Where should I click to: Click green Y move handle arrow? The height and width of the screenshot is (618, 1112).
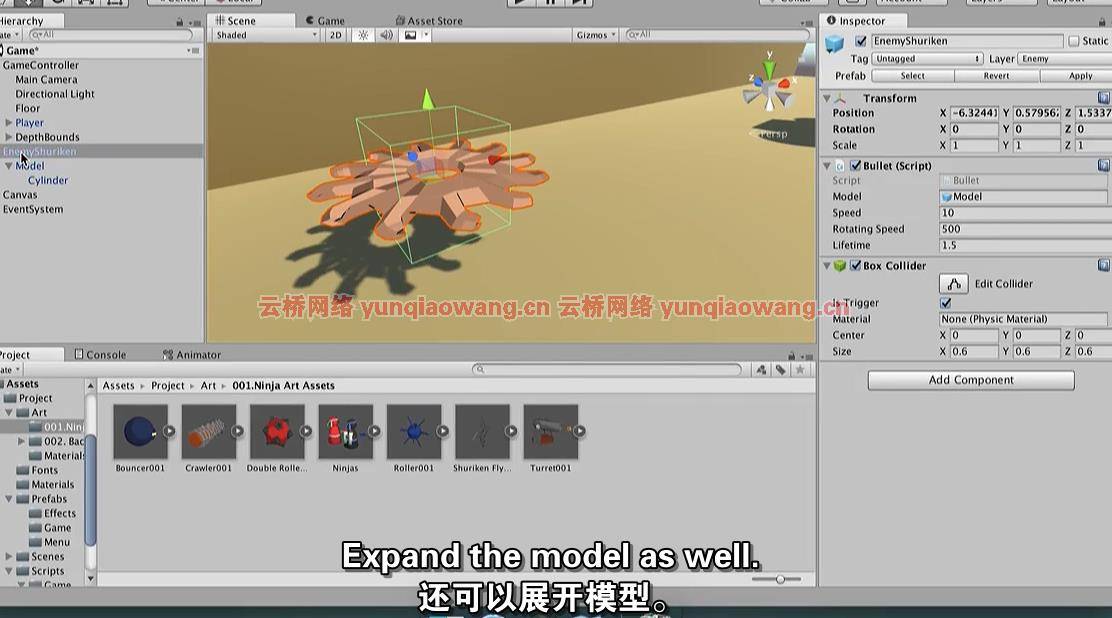428,99
